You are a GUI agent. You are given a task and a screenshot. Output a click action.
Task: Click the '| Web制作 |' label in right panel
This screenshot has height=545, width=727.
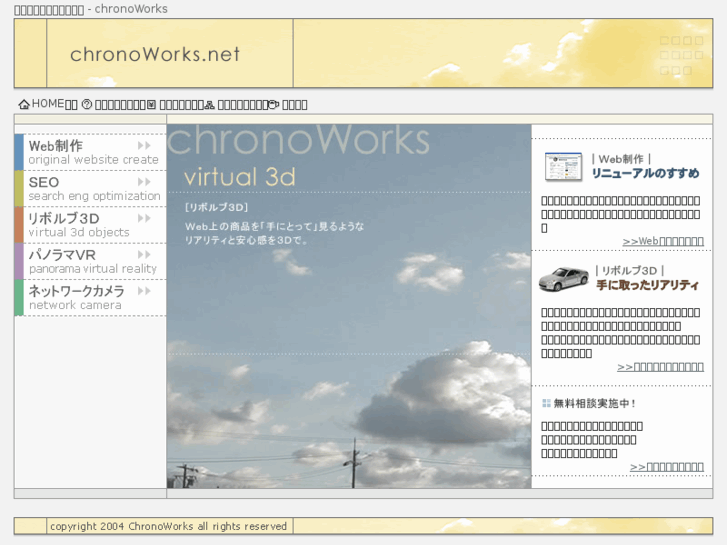point(621,159)
